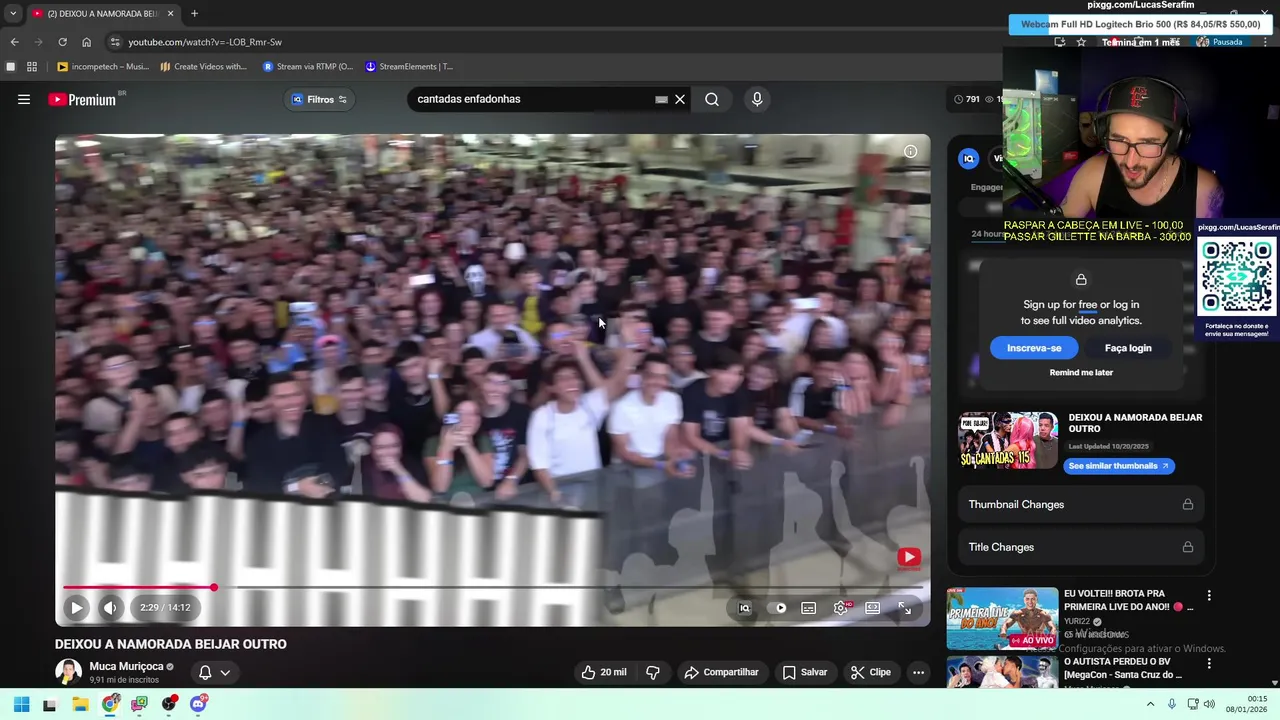This screenshot has height=720, width=1280.
Task: Open the Apps grid in bookmarks bar
Action: click(x=32, y=67)
